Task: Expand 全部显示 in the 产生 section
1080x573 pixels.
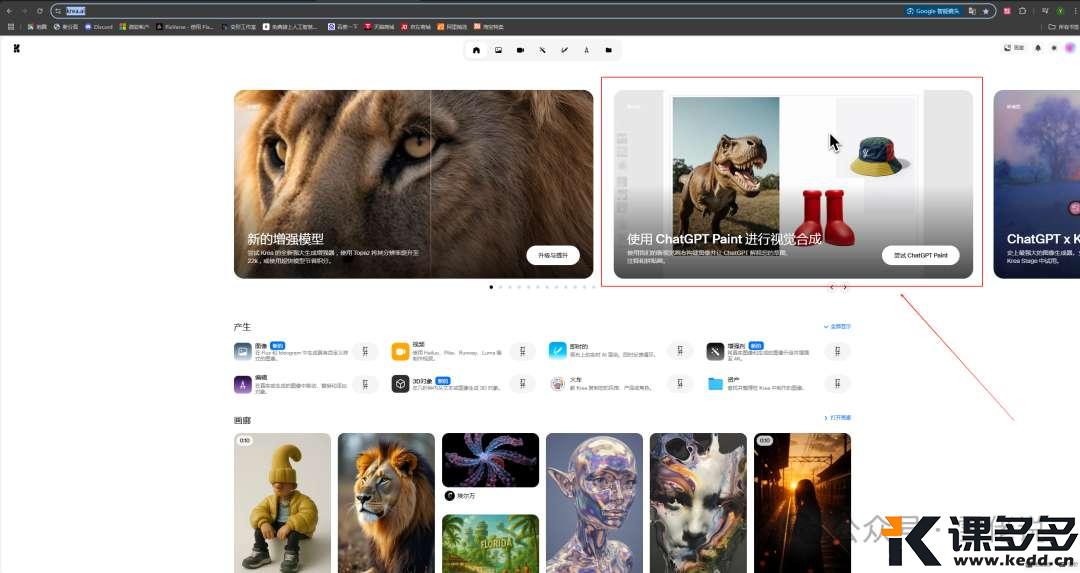Action: [837, 326]
